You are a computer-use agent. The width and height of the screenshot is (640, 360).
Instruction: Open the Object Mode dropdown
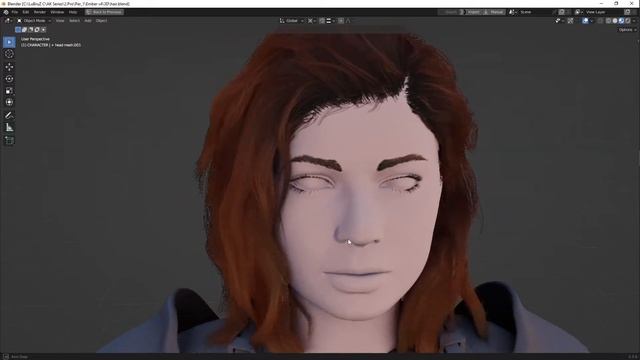[34, 20]
